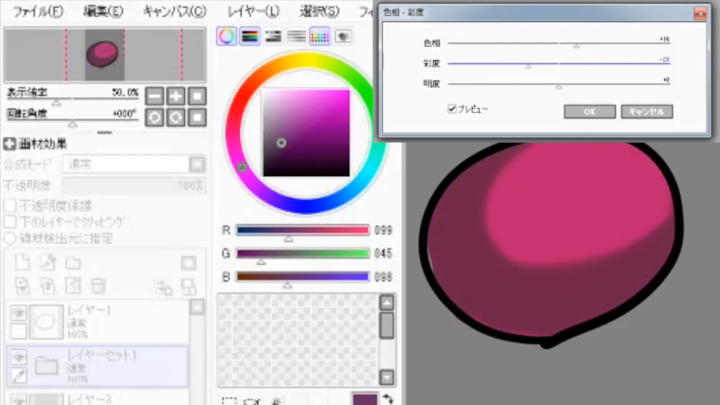Click the navigator preview thumbnail
Viewport: 720px width, 405px height.
105,55
